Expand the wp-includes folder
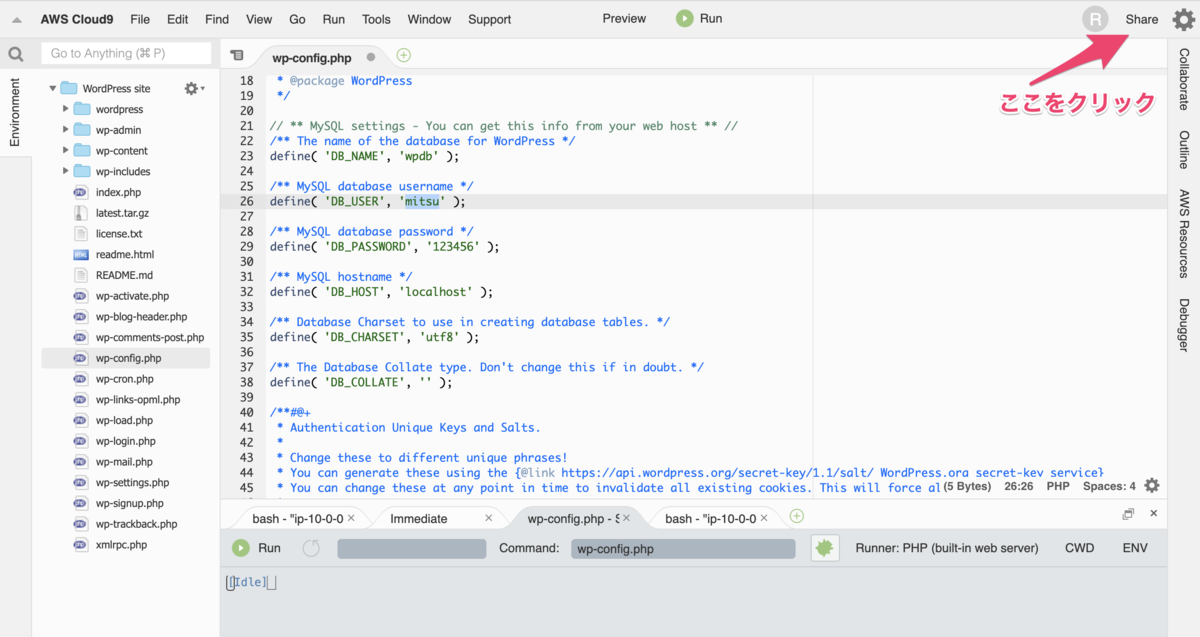1200x637 pixels. [66, 171]
